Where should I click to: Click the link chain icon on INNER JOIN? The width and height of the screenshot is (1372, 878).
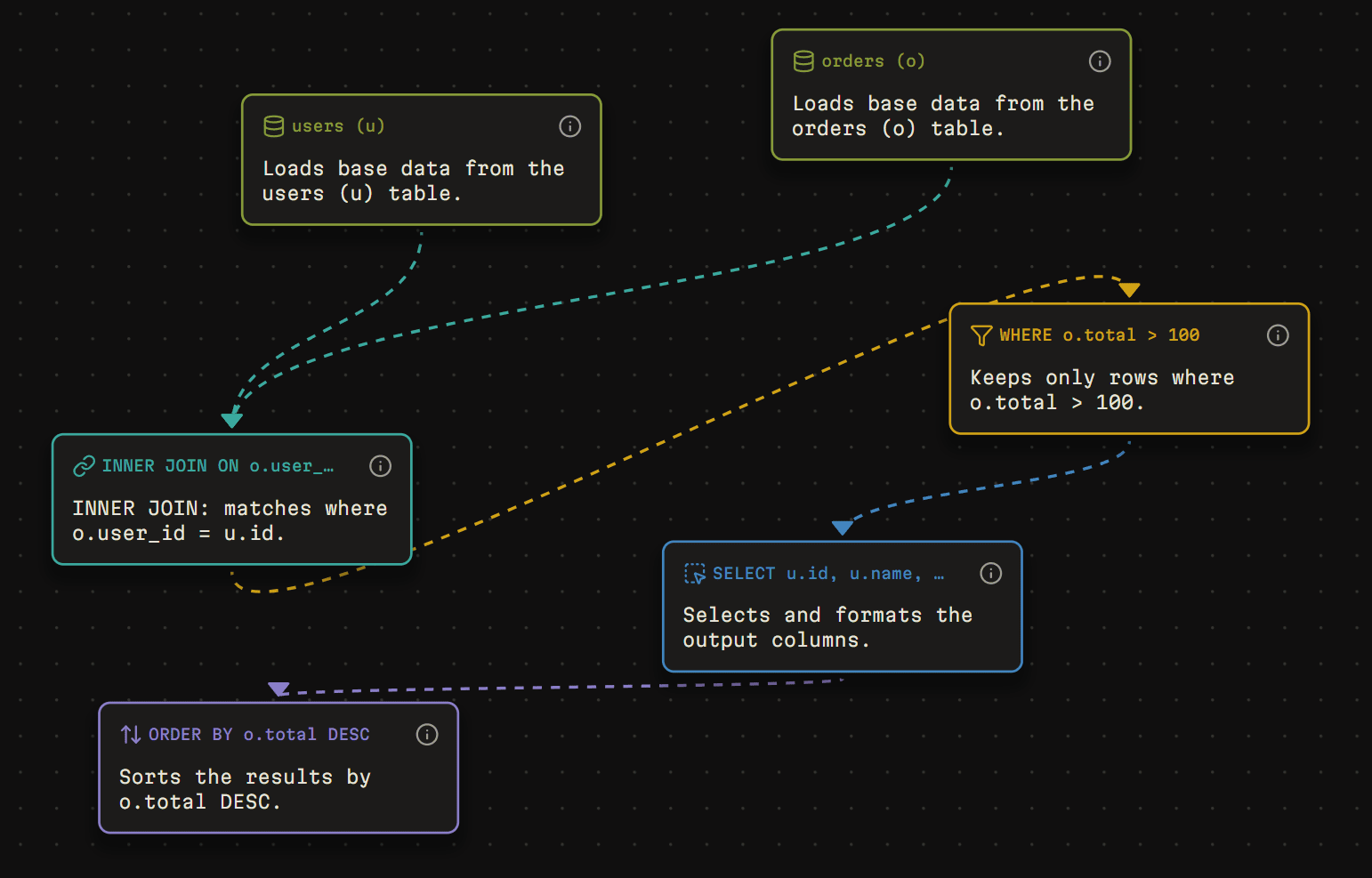pyautogui.click(x=84, y=466)
